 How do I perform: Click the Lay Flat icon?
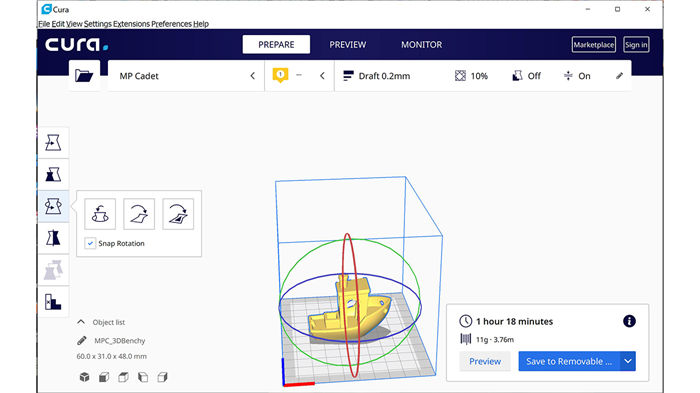[x=139, y=214]
